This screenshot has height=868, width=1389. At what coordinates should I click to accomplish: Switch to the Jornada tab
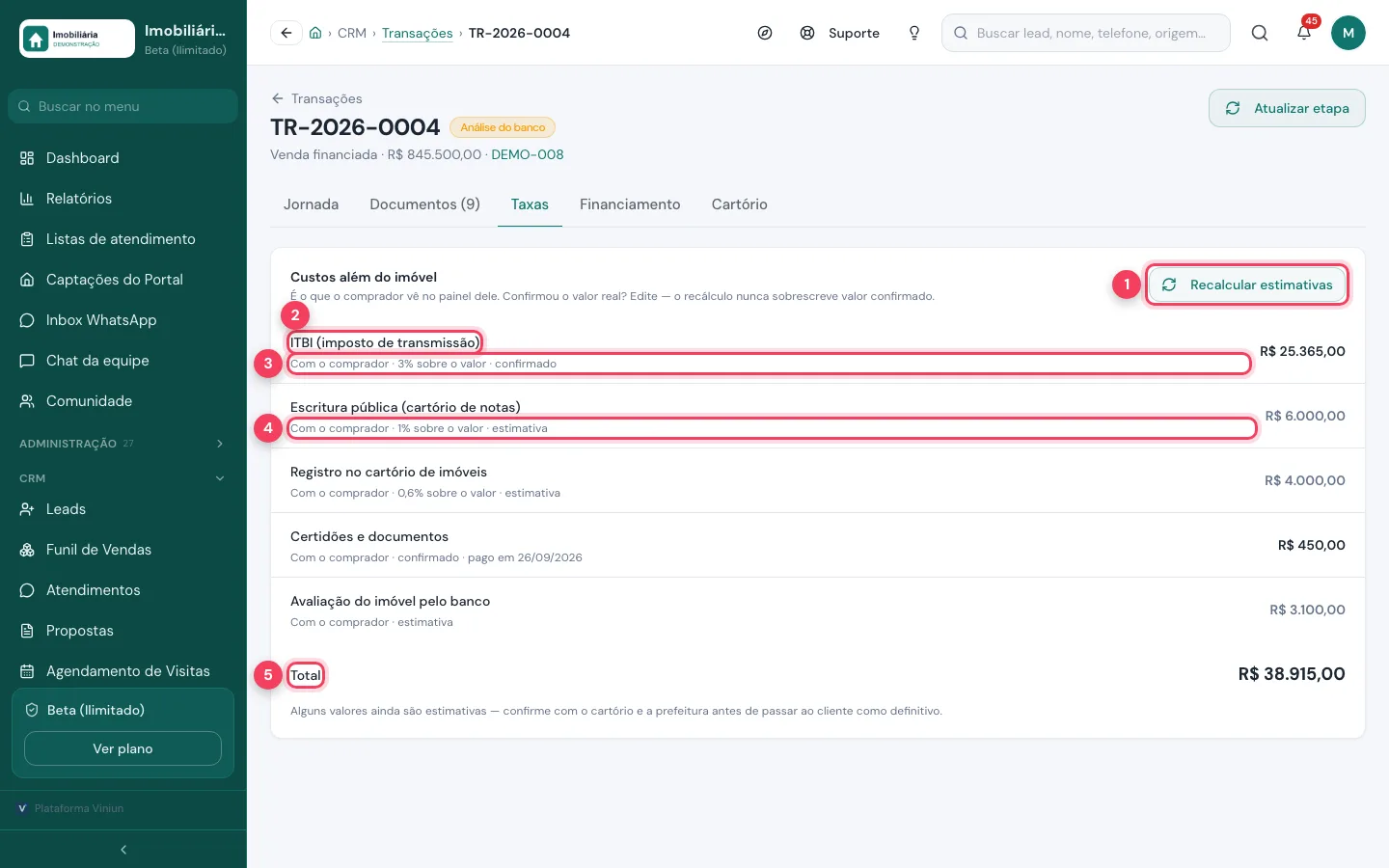[x=311, y=204]
